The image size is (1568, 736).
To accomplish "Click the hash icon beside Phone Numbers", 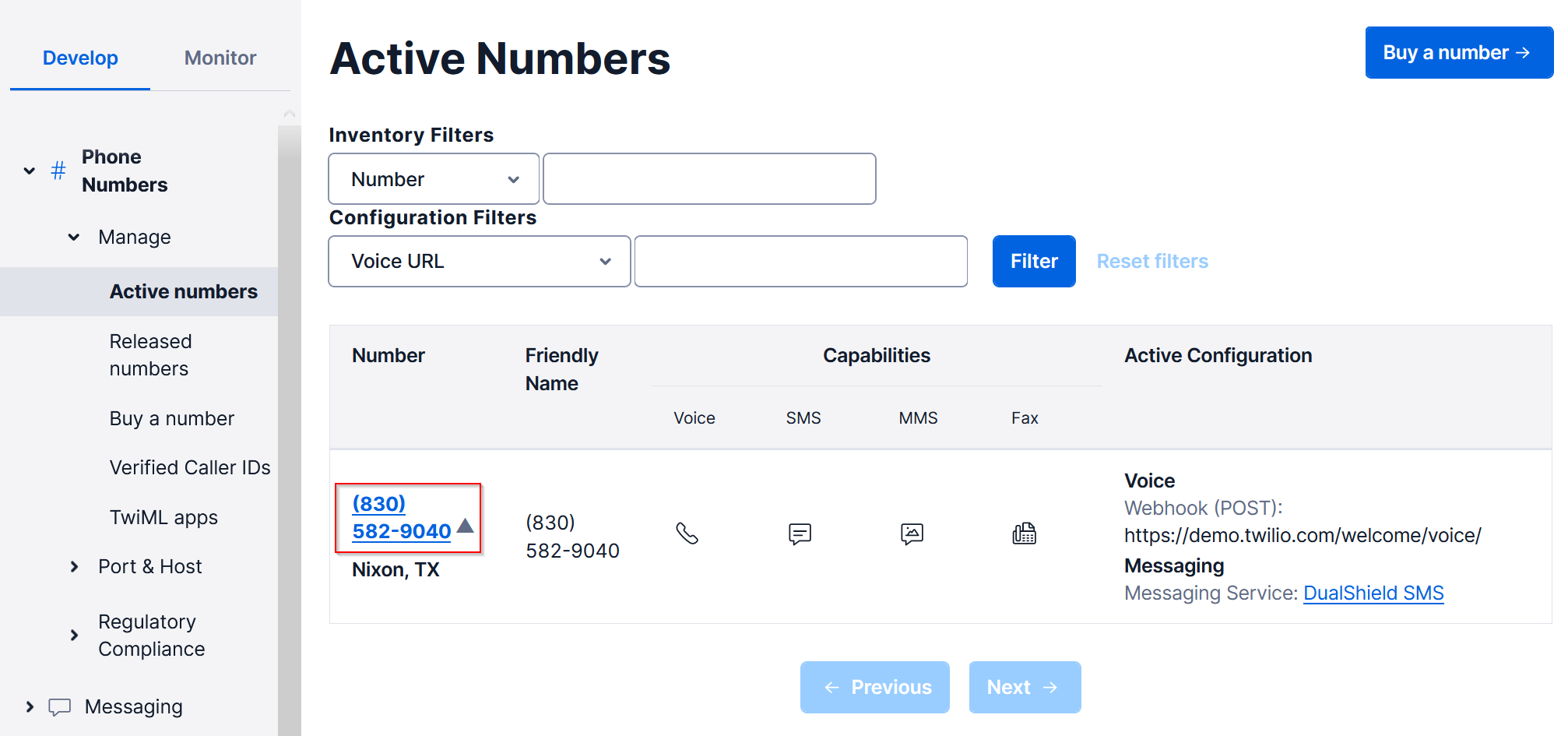I will click(58, 171).
